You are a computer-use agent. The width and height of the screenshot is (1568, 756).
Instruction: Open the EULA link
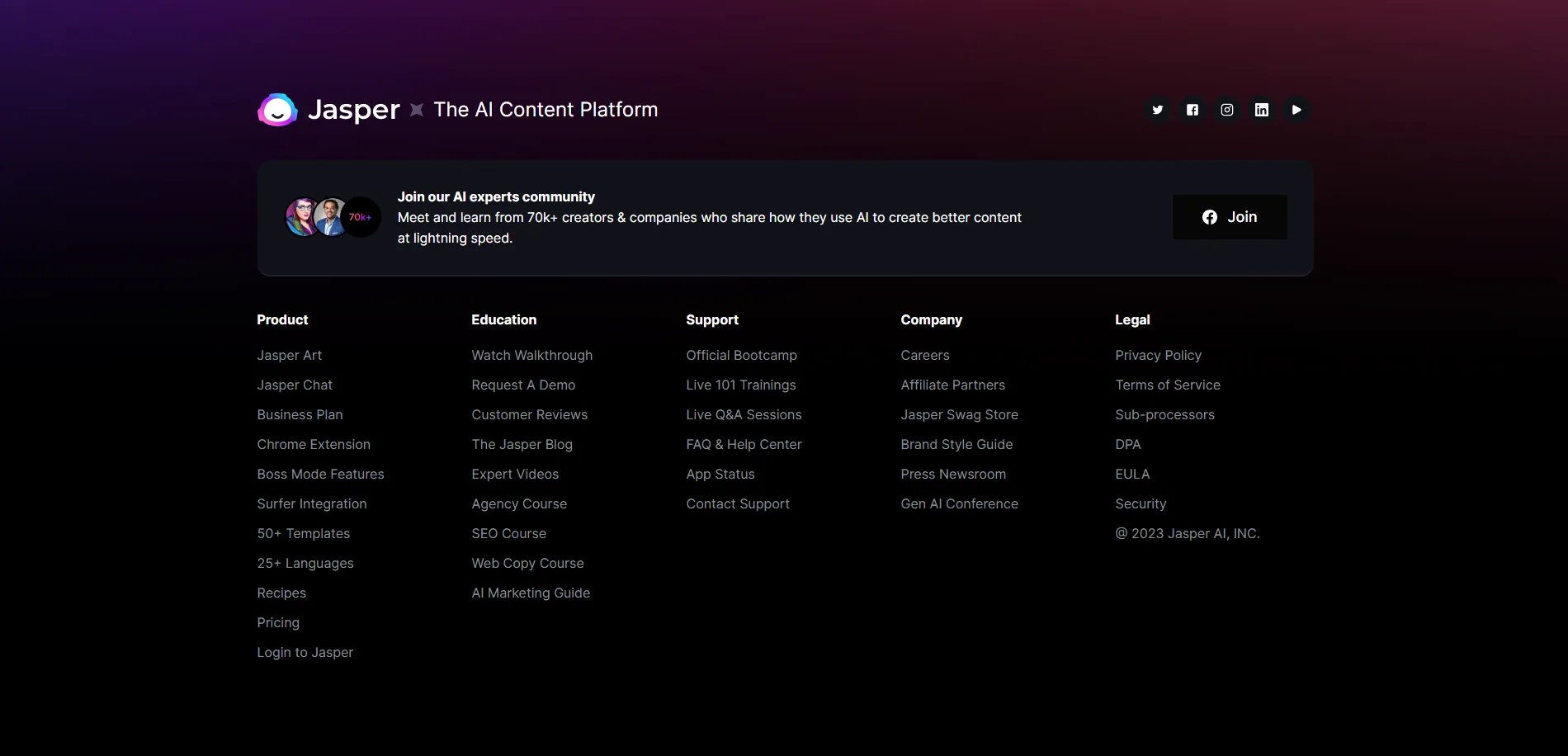pos(1132,474)
